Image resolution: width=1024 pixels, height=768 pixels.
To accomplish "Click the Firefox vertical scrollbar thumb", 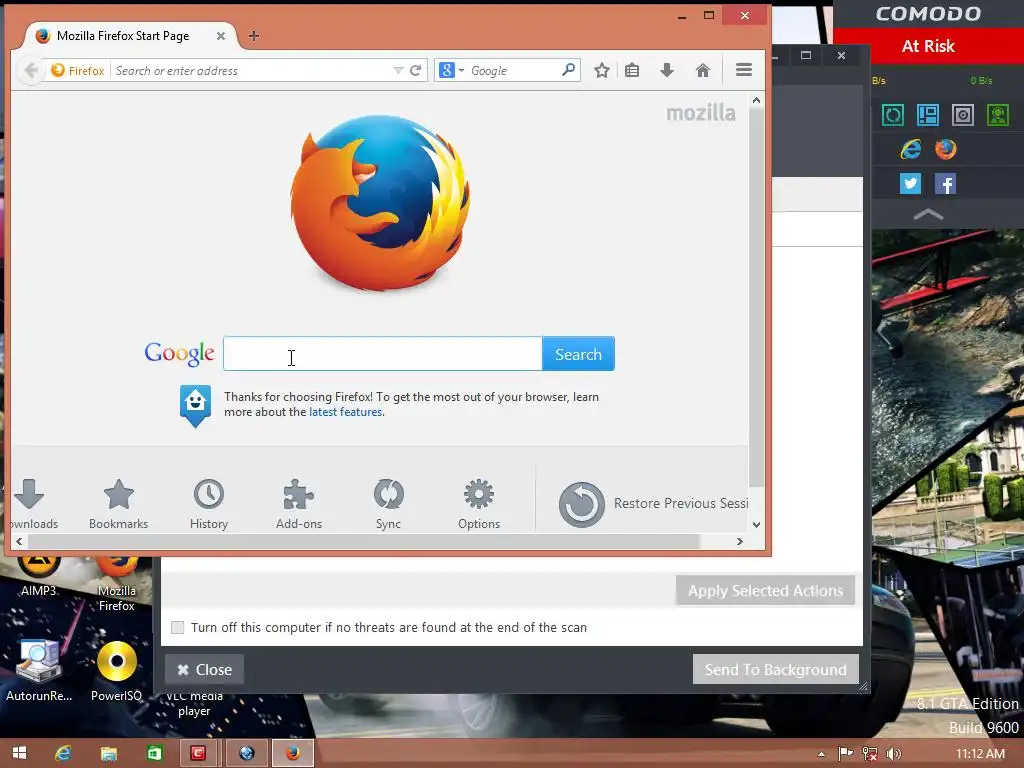I will tap(756, 297).
